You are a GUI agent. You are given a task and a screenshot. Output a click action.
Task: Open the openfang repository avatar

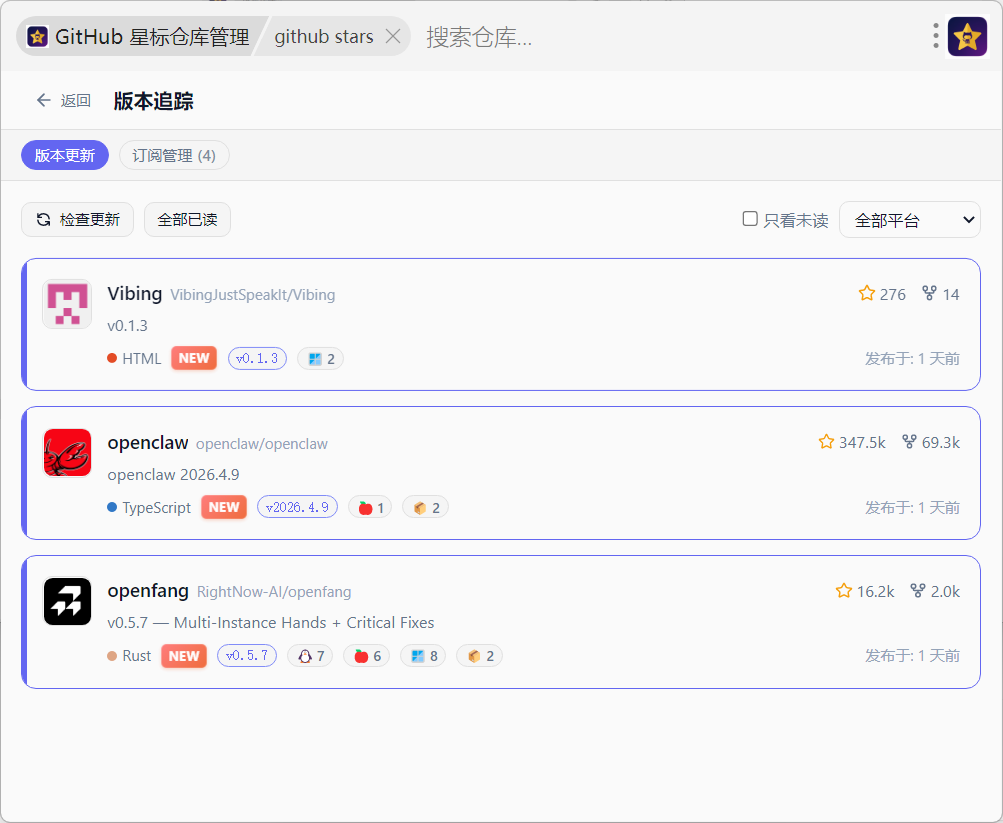[67, 601]
